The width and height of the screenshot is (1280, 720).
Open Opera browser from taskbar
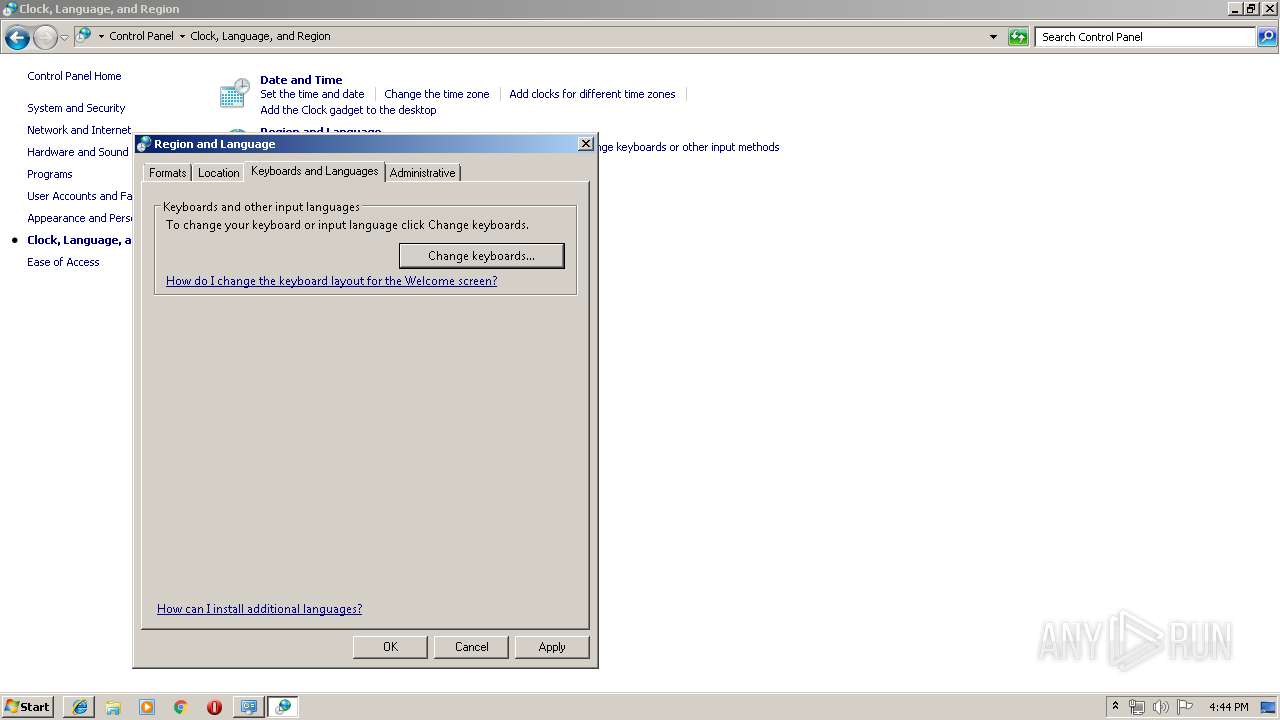214,707
